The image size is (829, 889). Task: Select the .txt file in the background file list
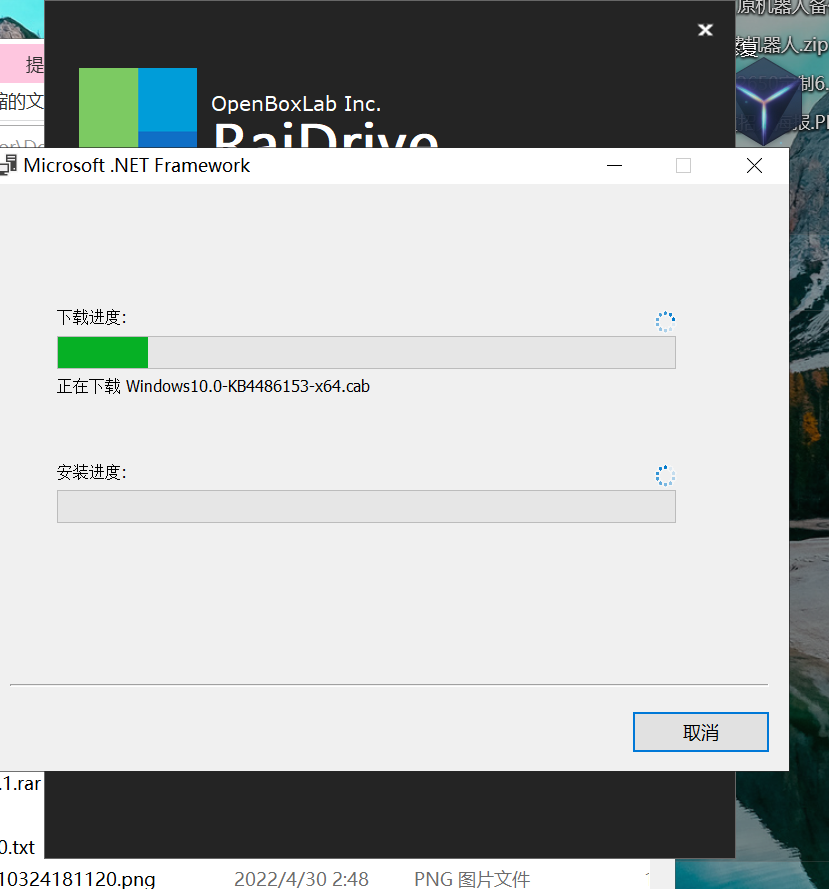[x=18, y=847]
